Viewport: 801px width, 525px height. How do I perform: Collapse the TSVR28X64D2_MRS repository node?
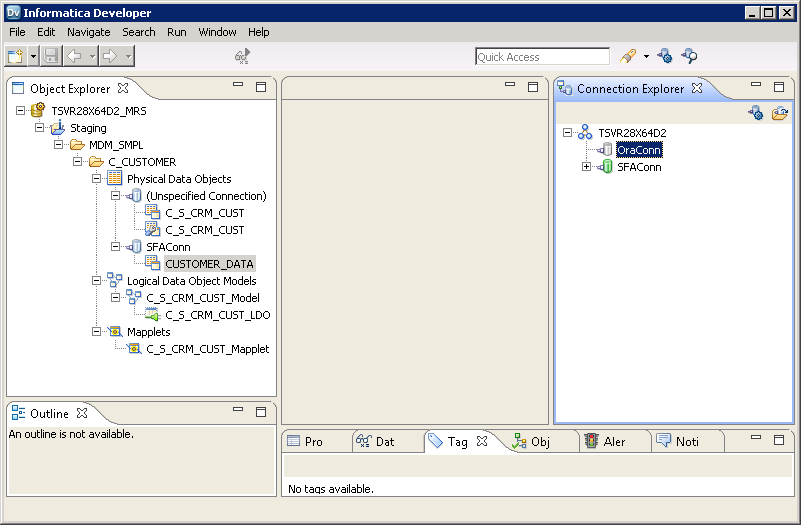[x=20, y=110]
